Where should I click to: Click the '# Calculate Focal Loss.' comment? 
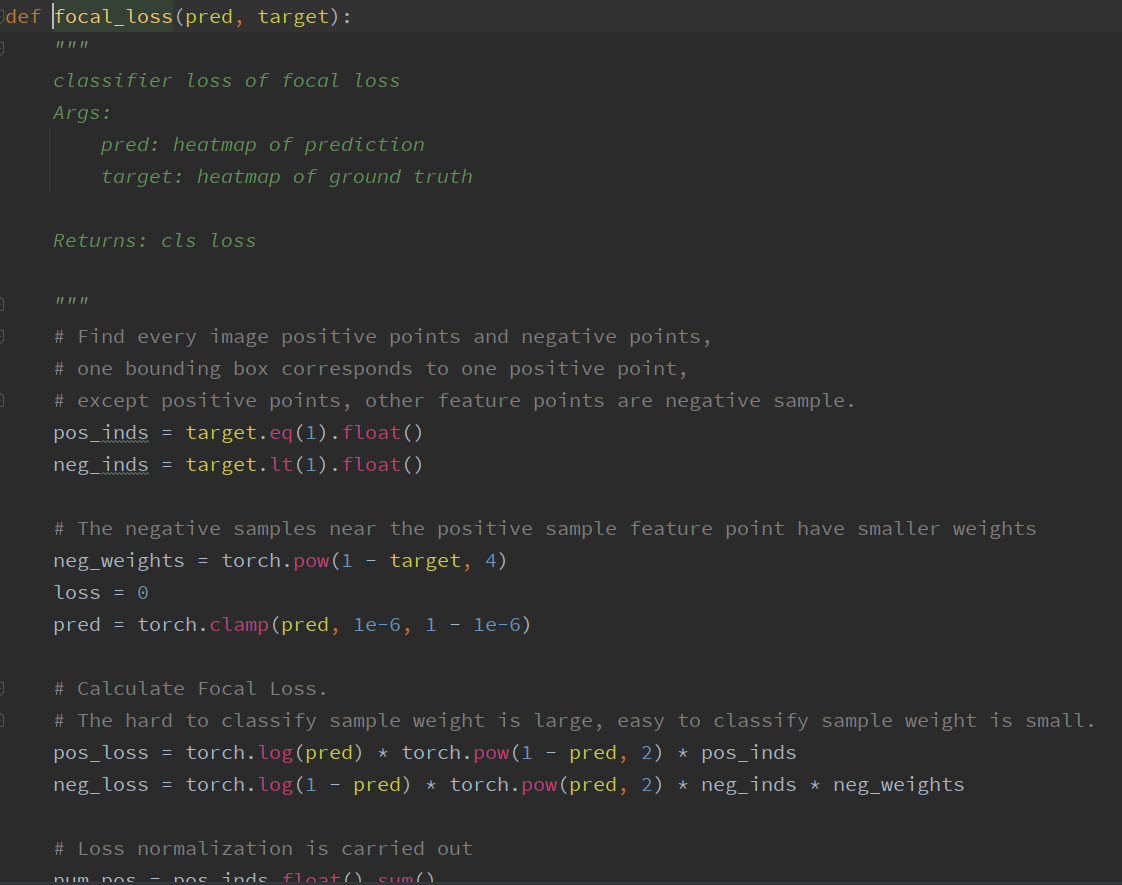coord(190,689)
